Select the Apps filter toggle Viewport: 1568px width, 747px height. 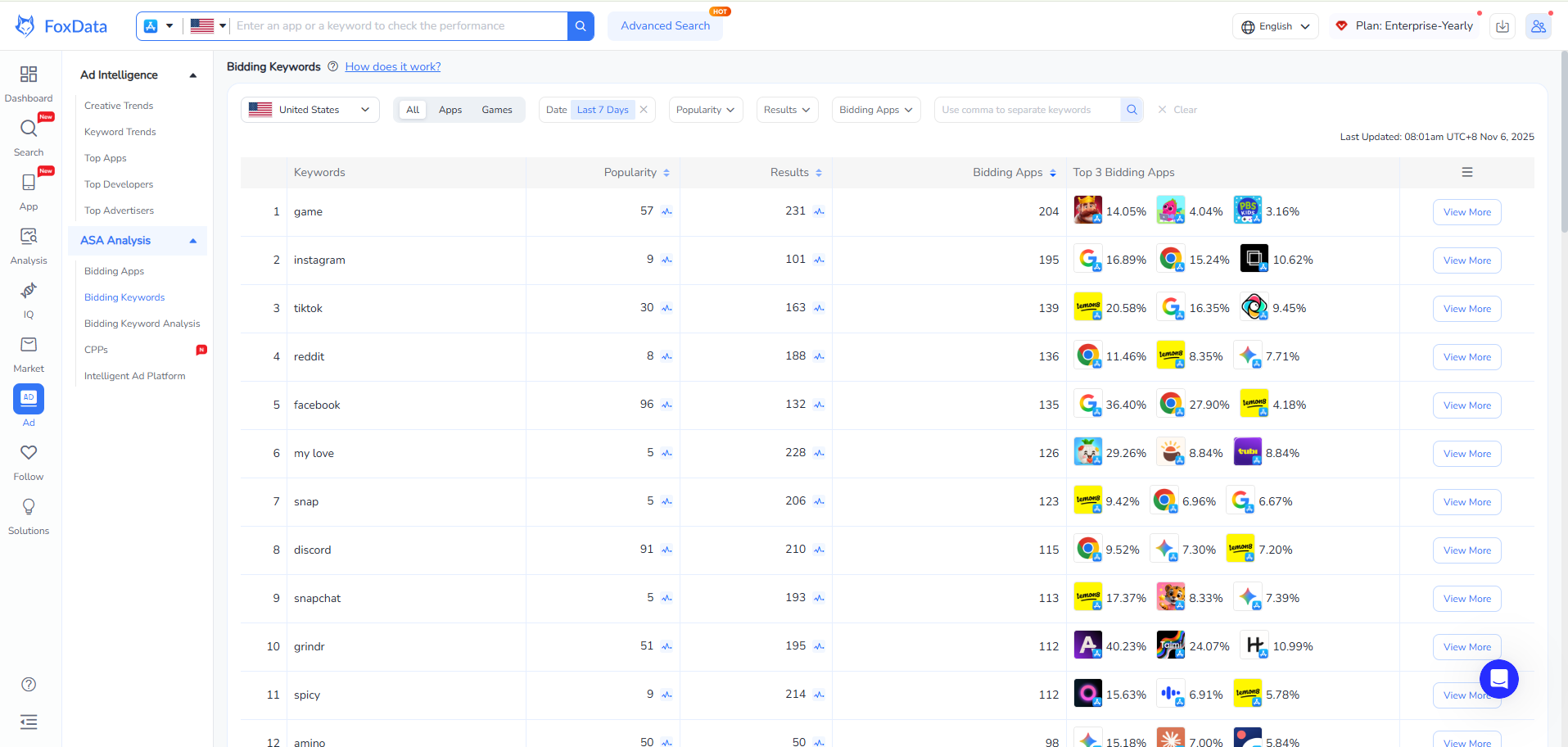(x=450, y=110)
